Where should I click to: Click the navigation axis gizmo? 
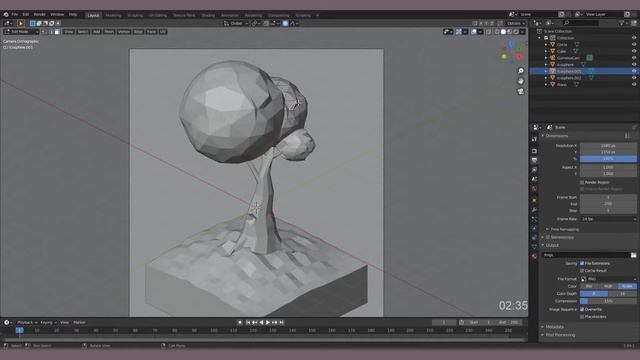(512, 52)
